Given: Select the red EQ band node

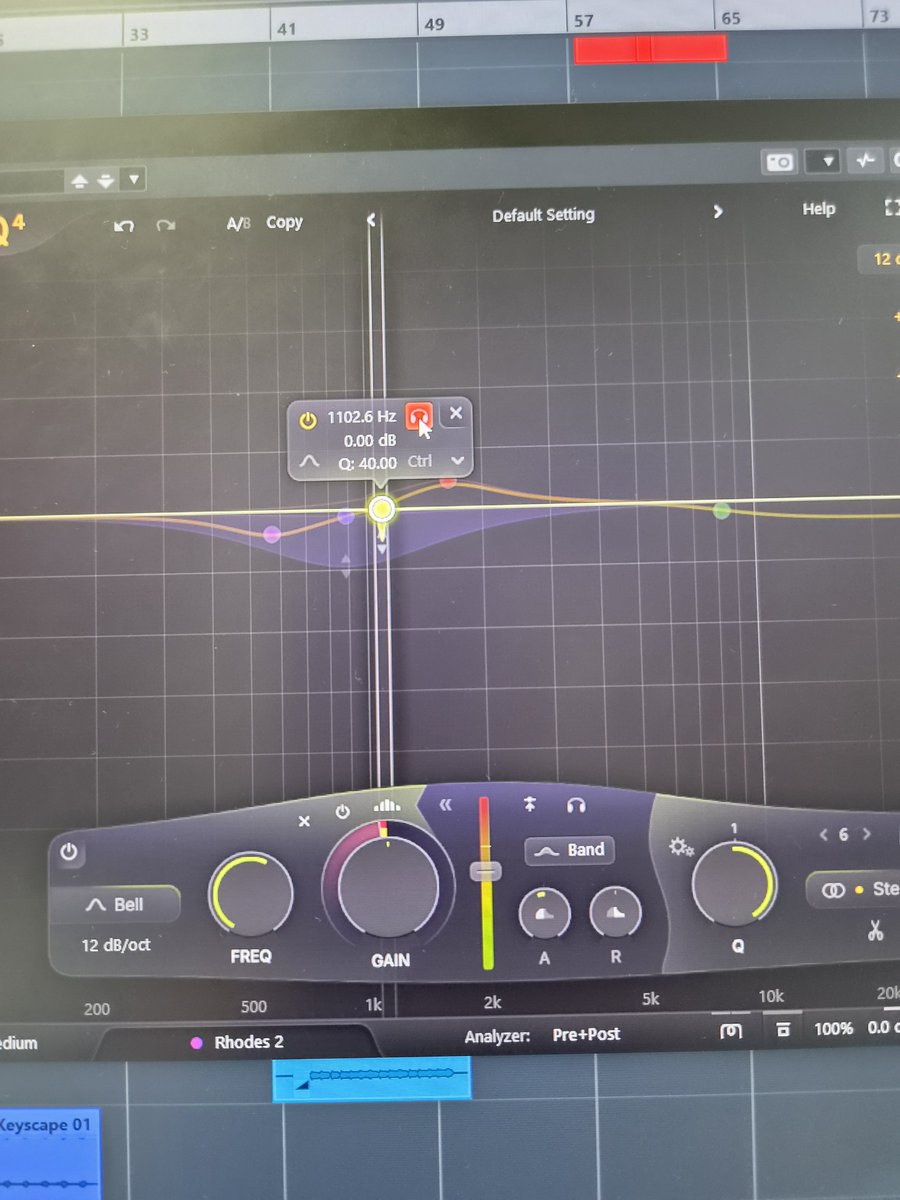Looking at the screenshot, I should [x=448, y=481].
